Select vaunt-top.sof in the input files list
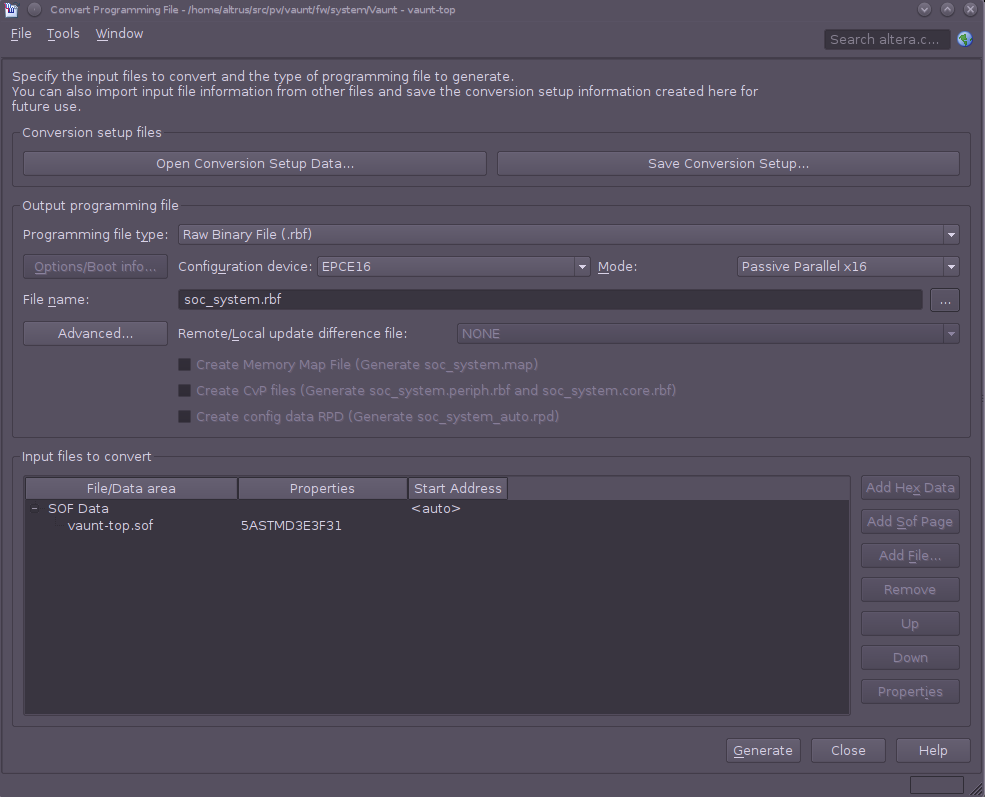This screenshot has height=797, width=985. click(x=110, y=526)
